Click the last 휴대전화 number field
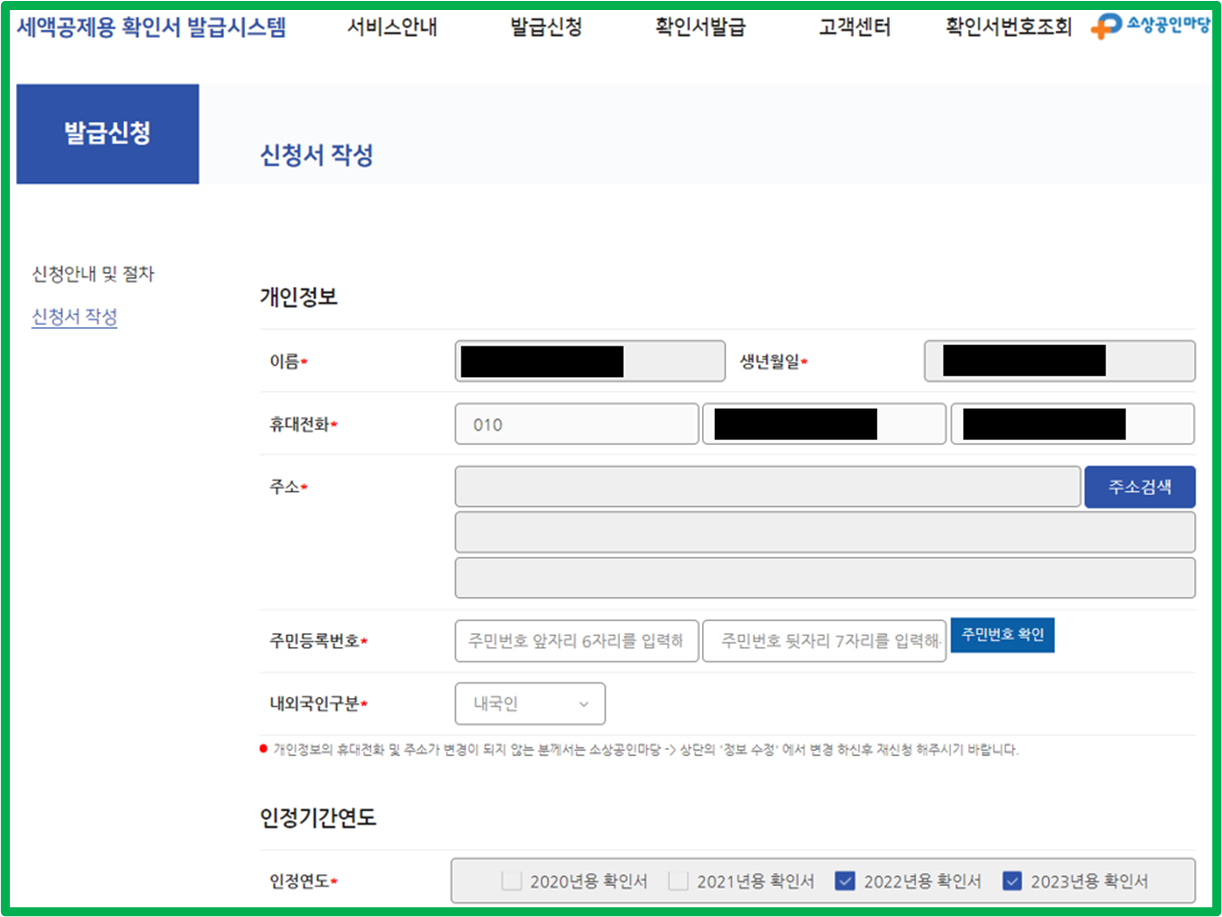1222x917 pixels. click(1072, 424)
